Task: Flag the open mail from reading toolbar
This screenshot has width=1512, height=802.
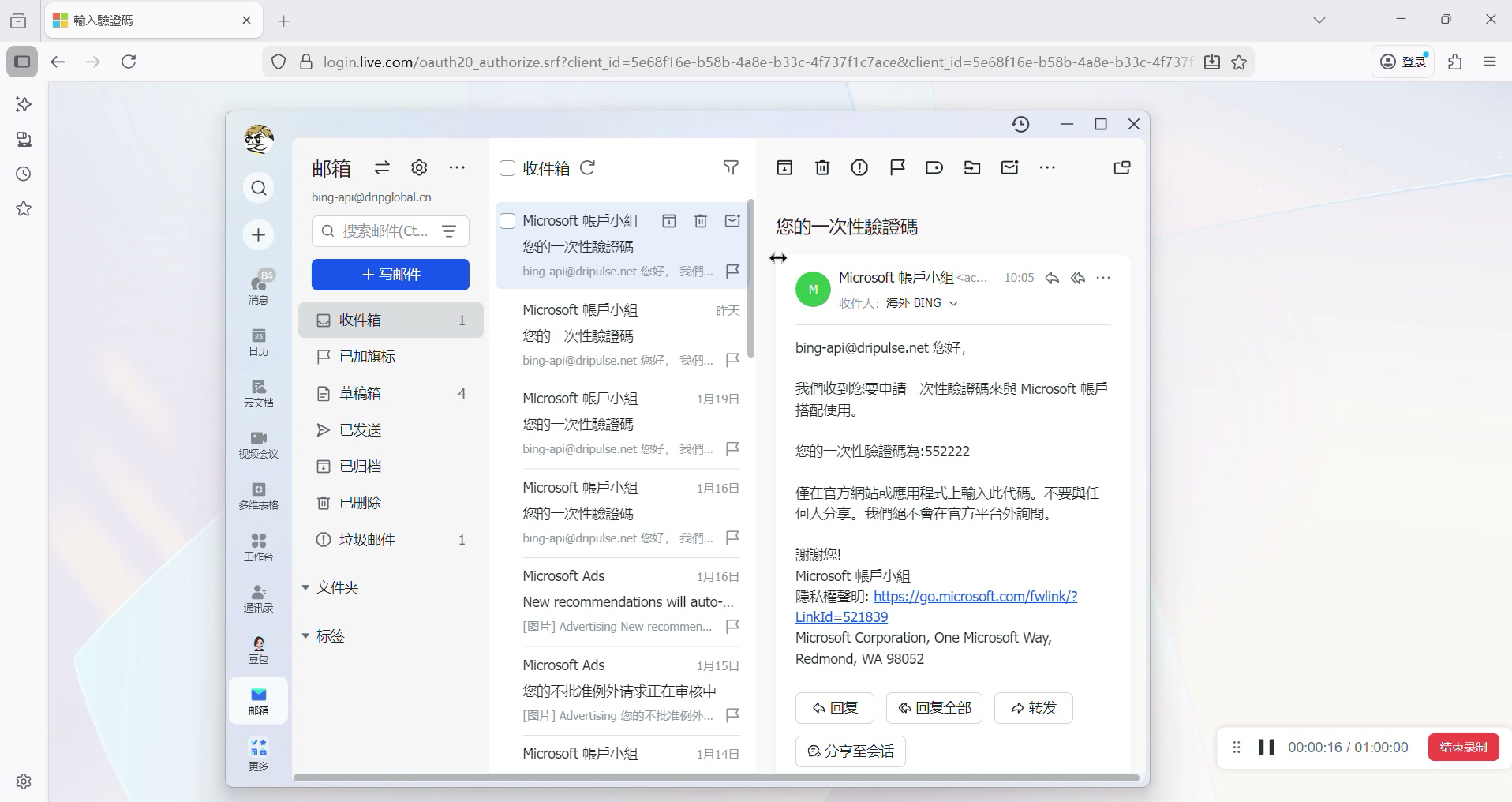Action: point(897,167)
